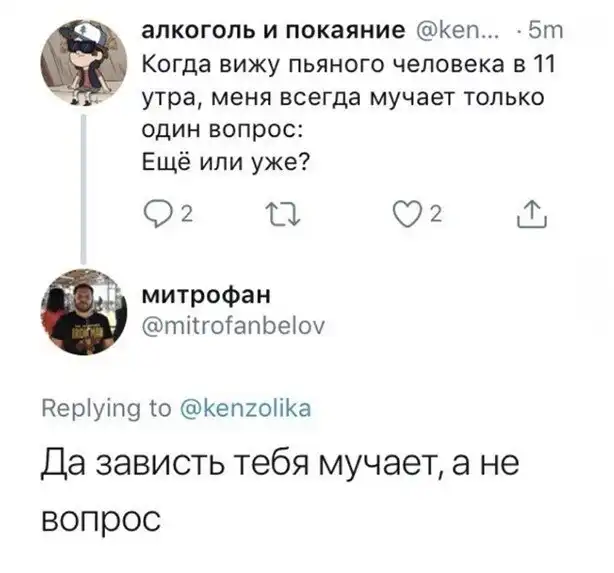Open the display name "митрофан"
Image resolution: width=614 pixels, height=573 pixels.
pyautogui.click(x=207, y=296)
